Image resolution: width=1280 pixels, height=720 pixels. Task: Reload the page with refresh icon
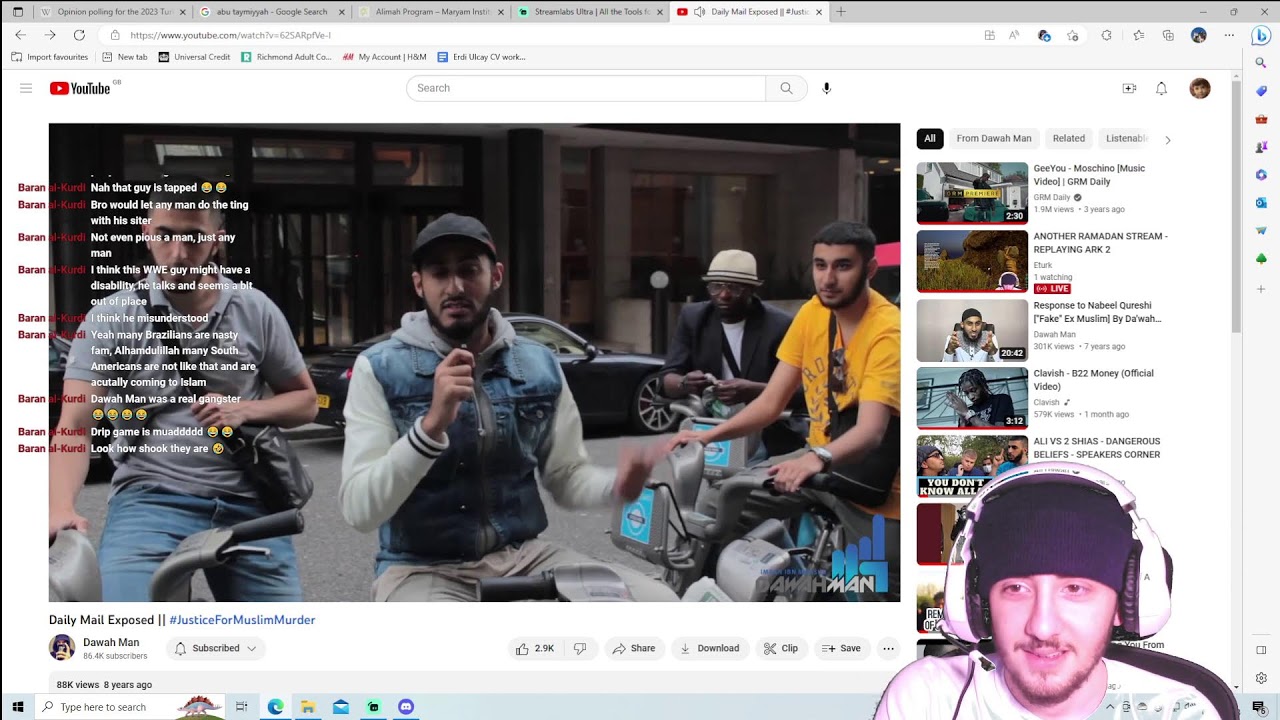(79, 35)
